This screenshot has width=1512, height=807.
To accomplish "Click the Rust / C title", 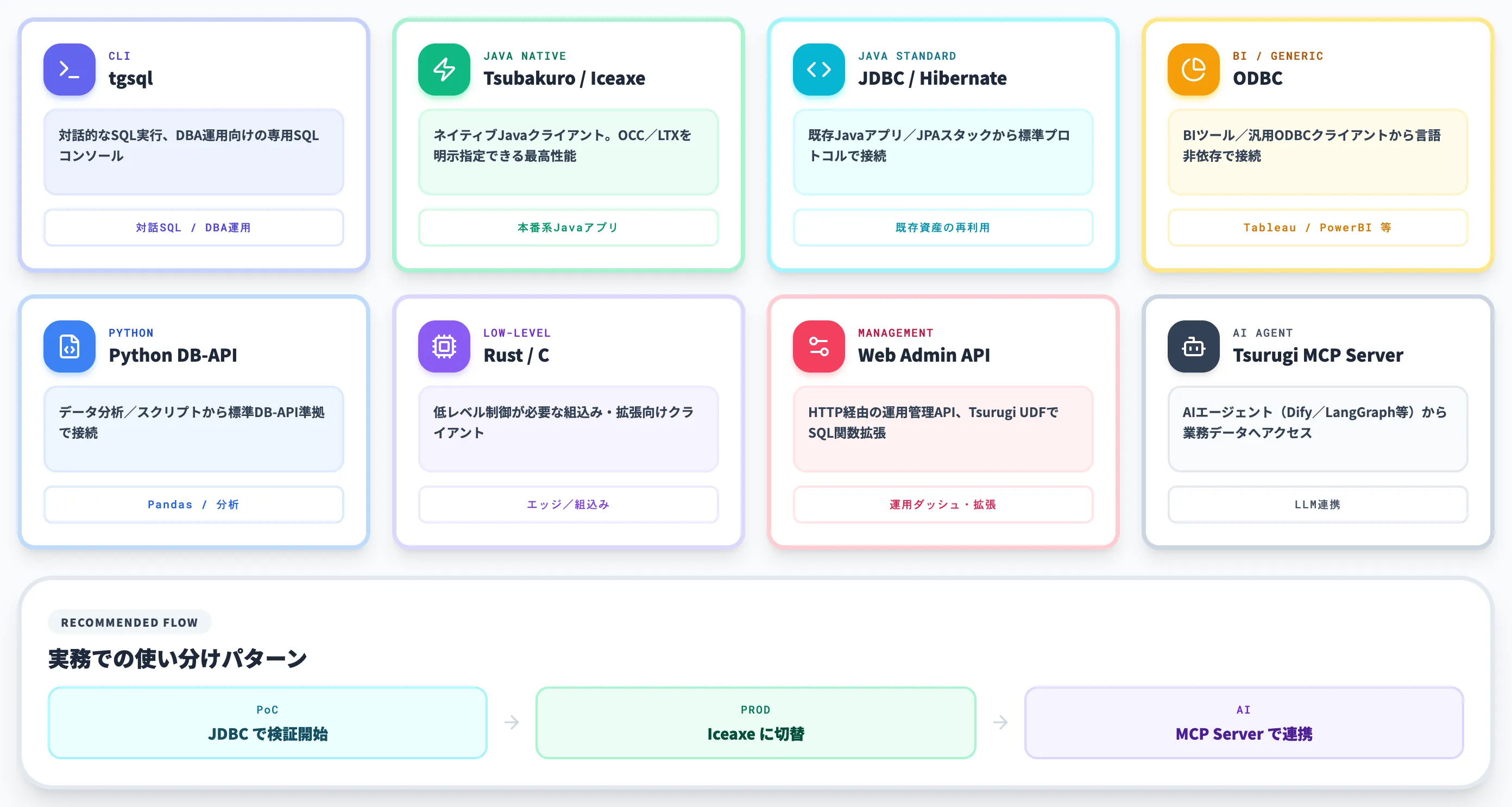I will click(516, 355).
